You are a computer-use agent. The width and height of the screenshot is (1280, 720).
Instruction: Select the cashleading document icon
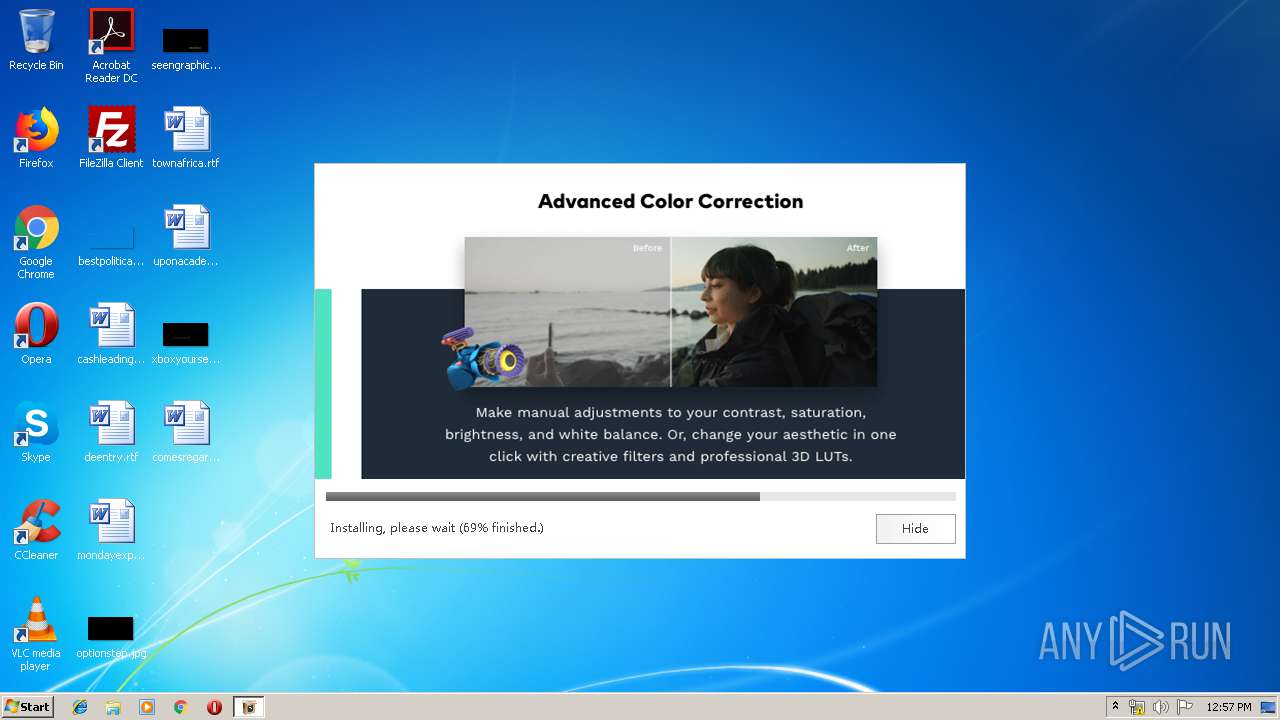(111, 334)
